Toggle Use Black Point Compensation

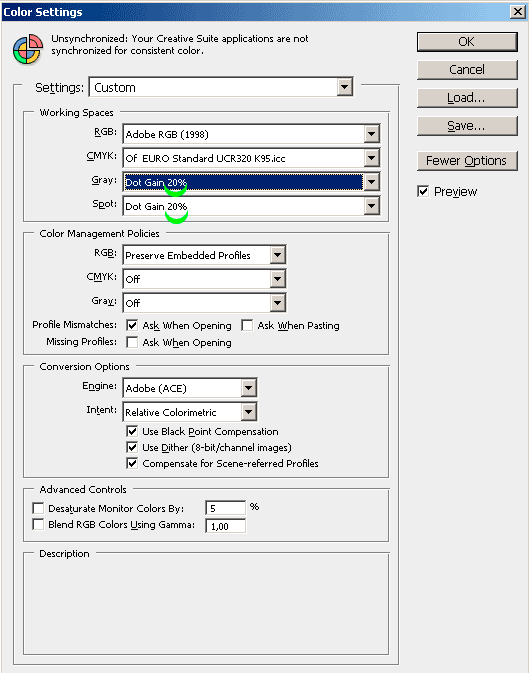[132, 431]
